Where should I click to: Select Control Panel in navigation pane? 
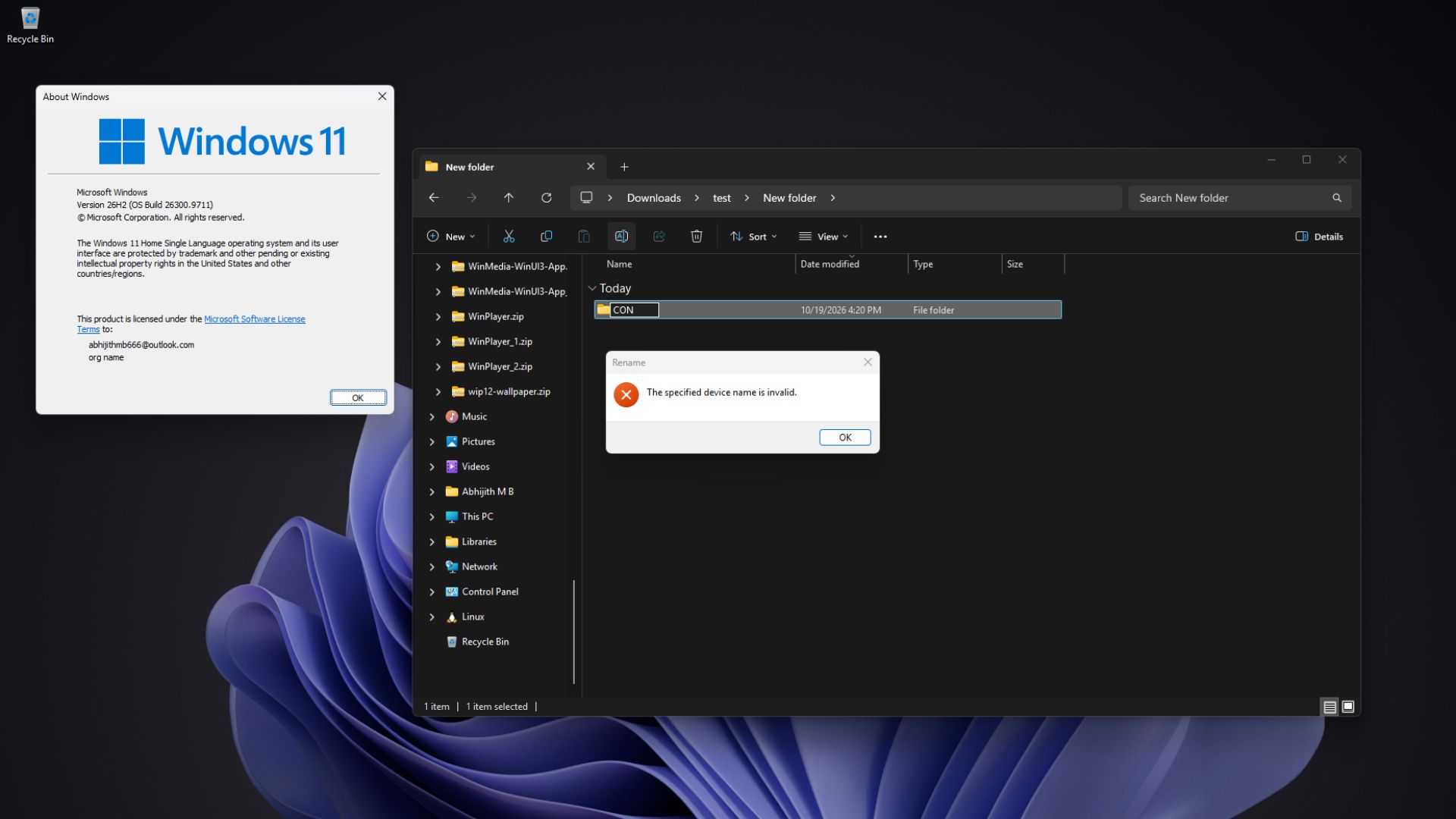(x=490, y=592)
